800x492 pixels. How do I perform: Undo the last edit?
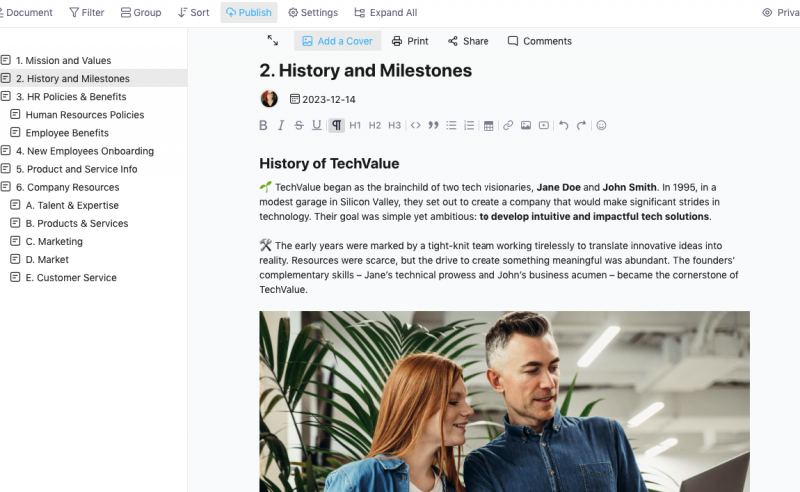click(x=563, y=126)
